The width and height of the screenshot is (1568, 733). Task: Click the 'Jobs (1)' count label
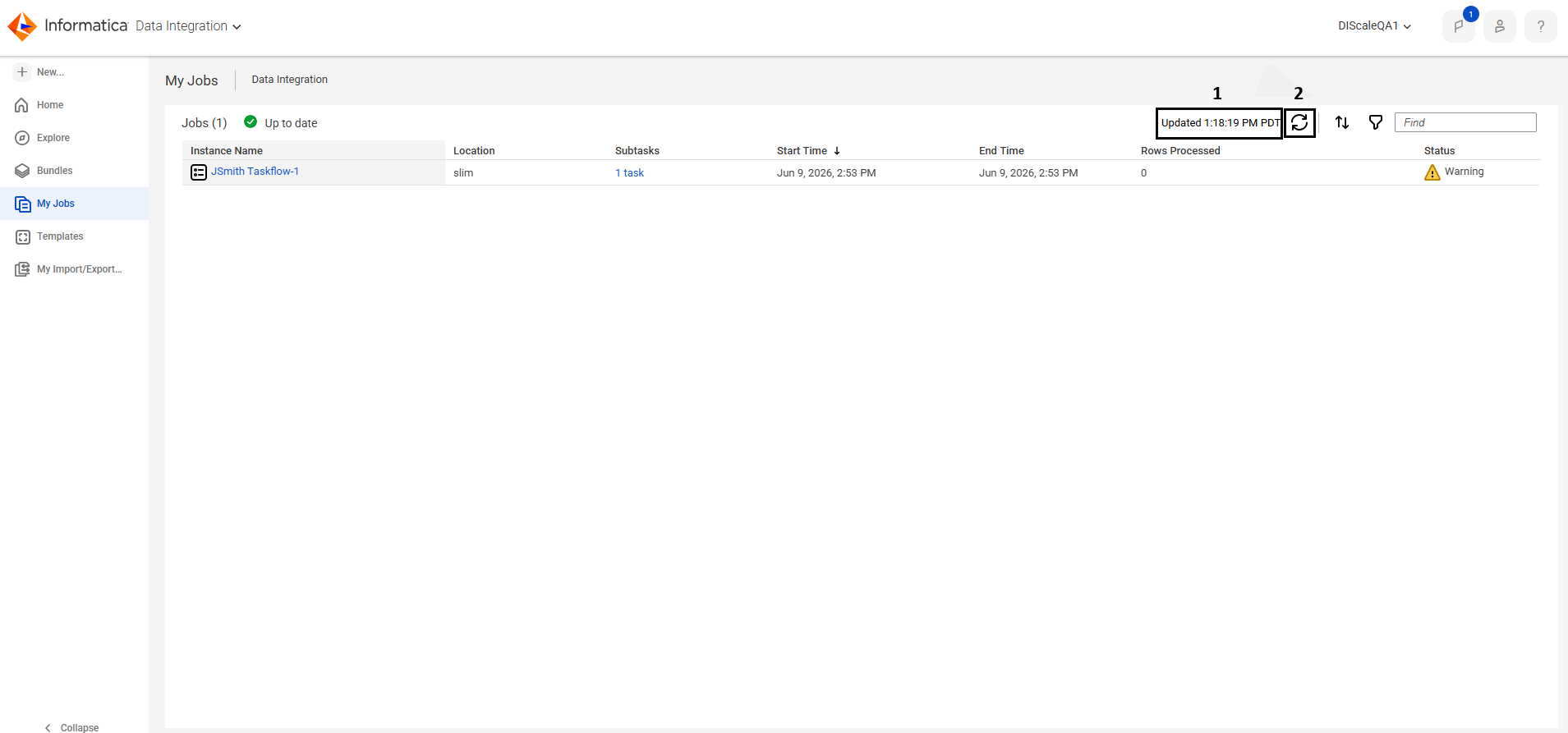click(x=204, y=123)
